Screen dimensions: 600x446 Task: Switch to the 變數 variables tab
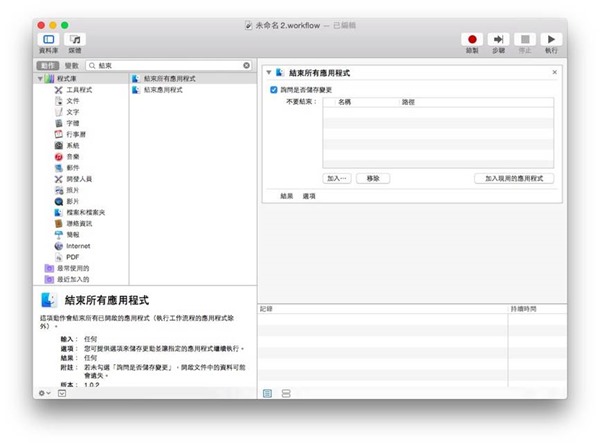coord(74,65)
